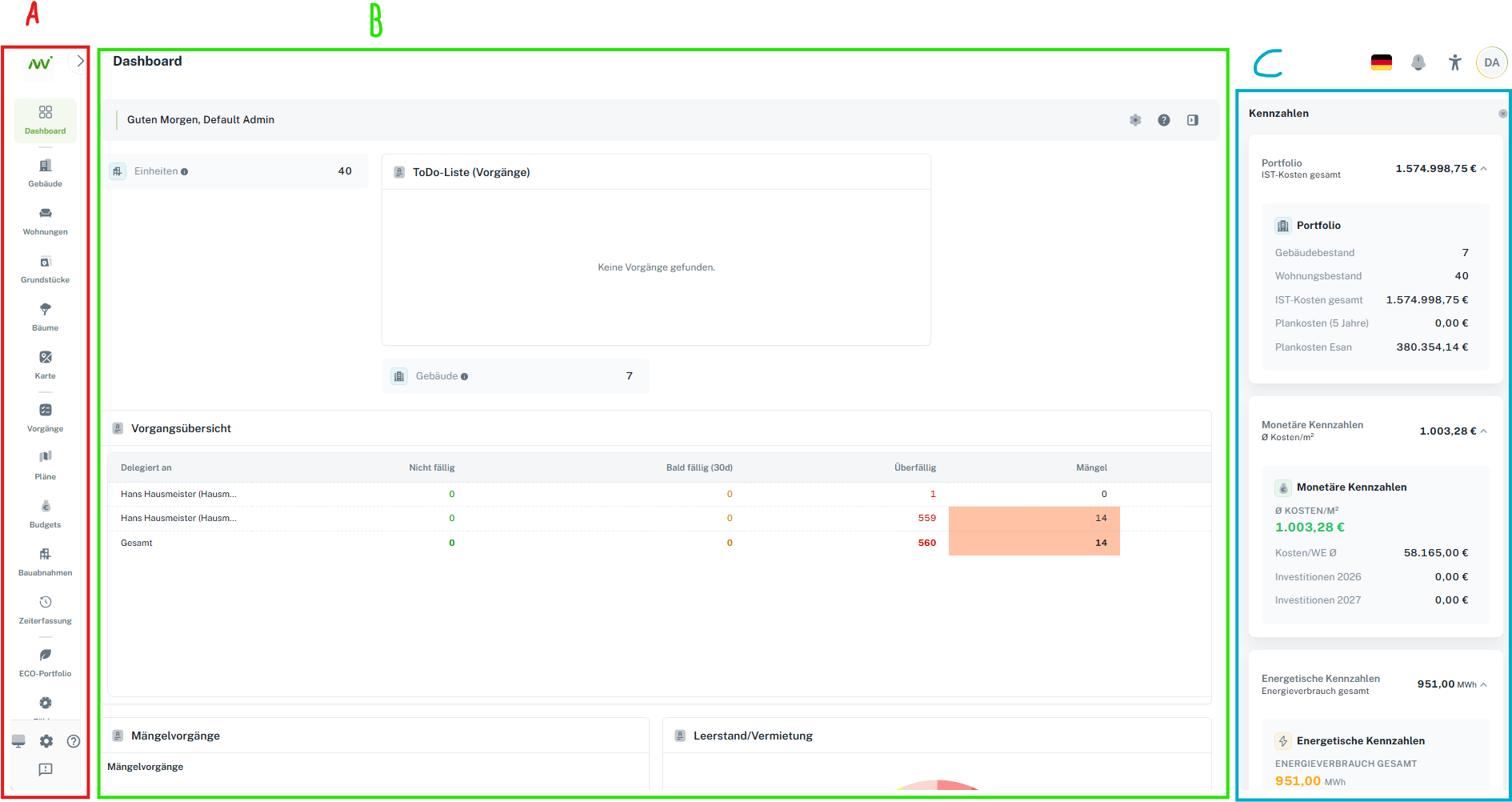Click highlighted Mängel cell in Gesamt row

(1034, 543)
